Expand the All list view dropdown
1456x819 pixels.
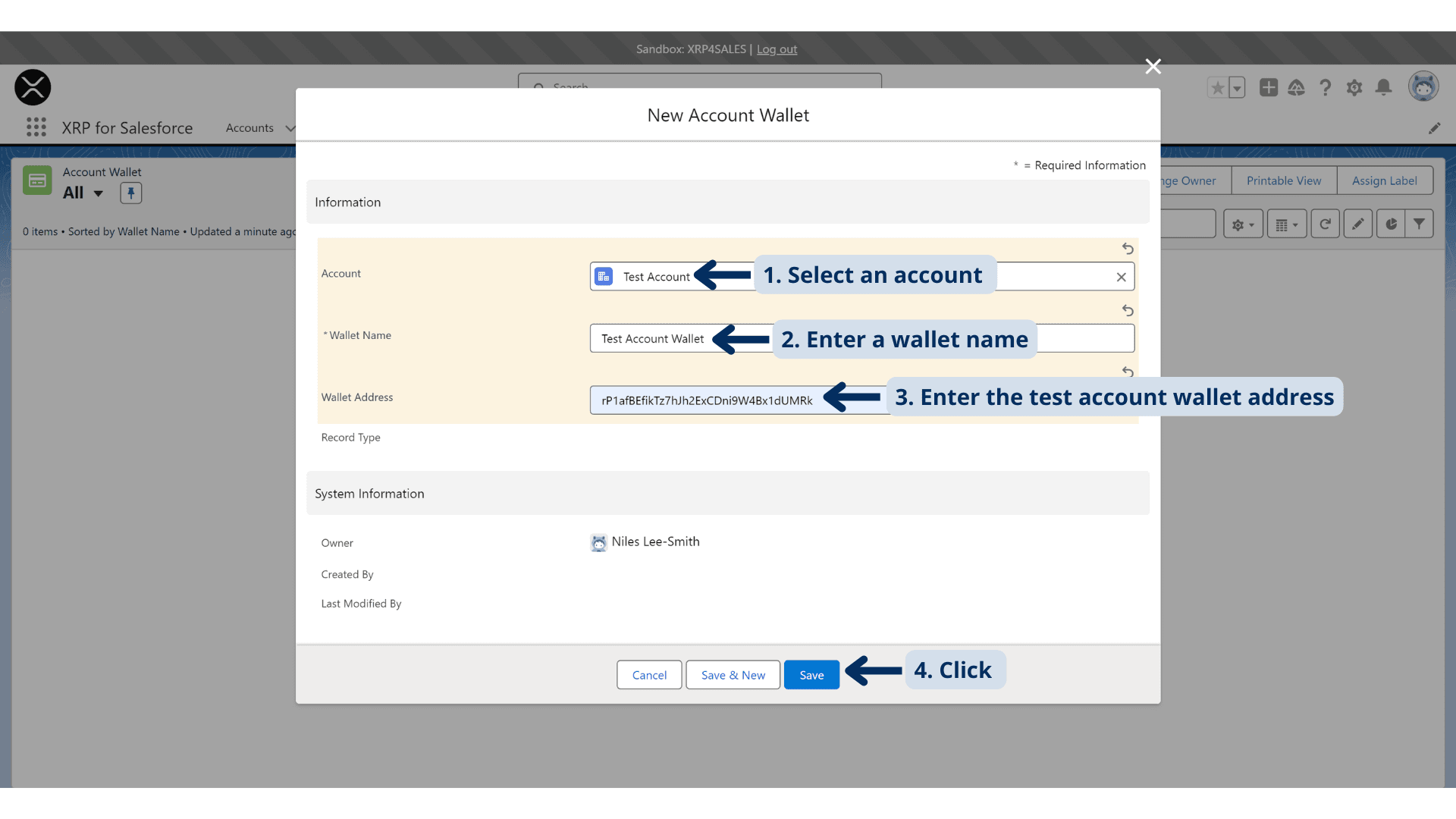[98, 193]
